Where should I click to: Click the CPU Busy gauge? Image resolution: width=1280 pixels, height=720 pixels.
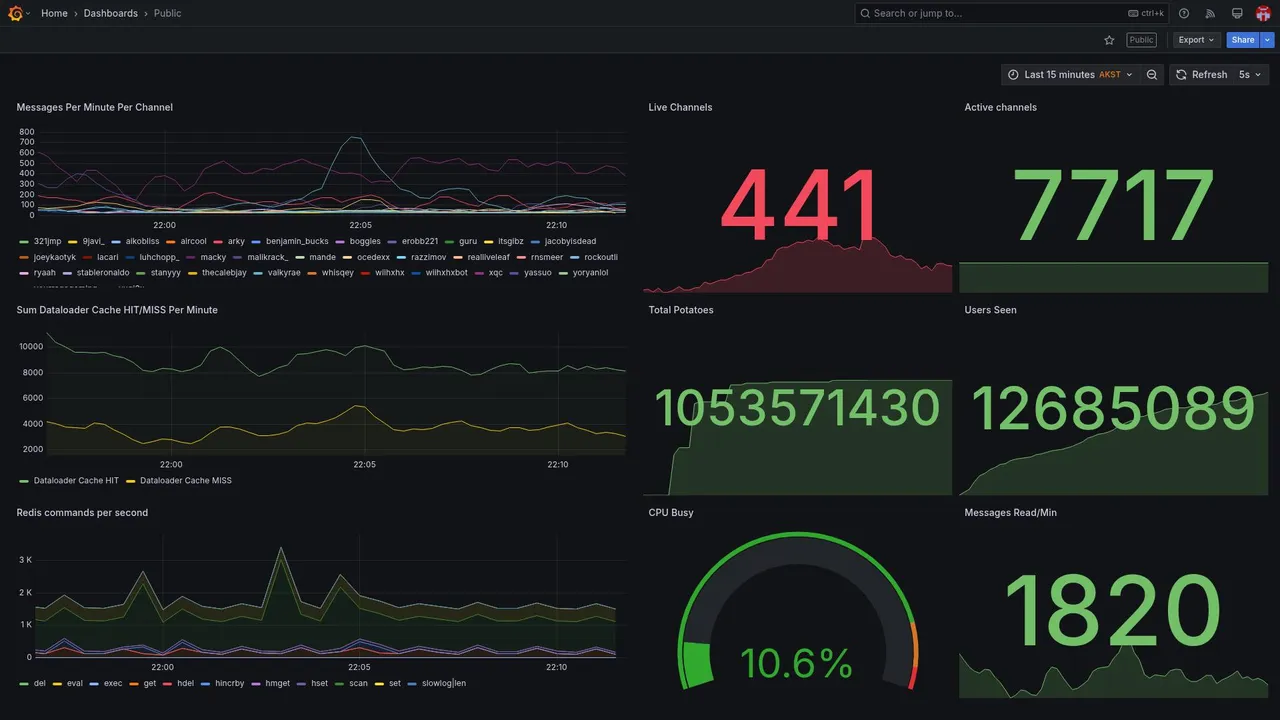(798, 610)
